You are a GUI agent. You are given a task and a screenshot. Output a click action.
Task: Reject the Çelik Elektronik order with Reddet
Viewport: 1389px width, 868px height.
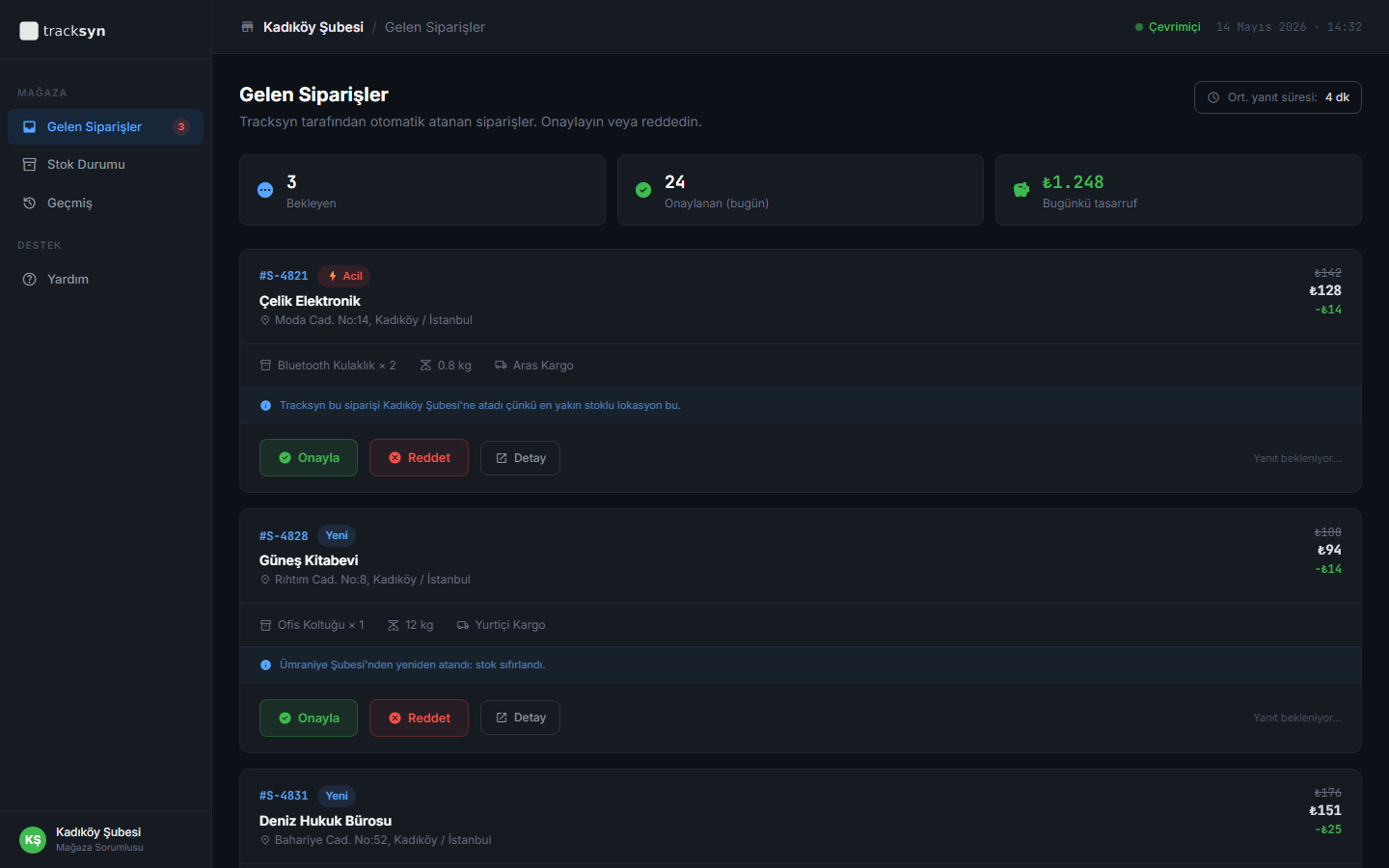(x=419, y=458)
